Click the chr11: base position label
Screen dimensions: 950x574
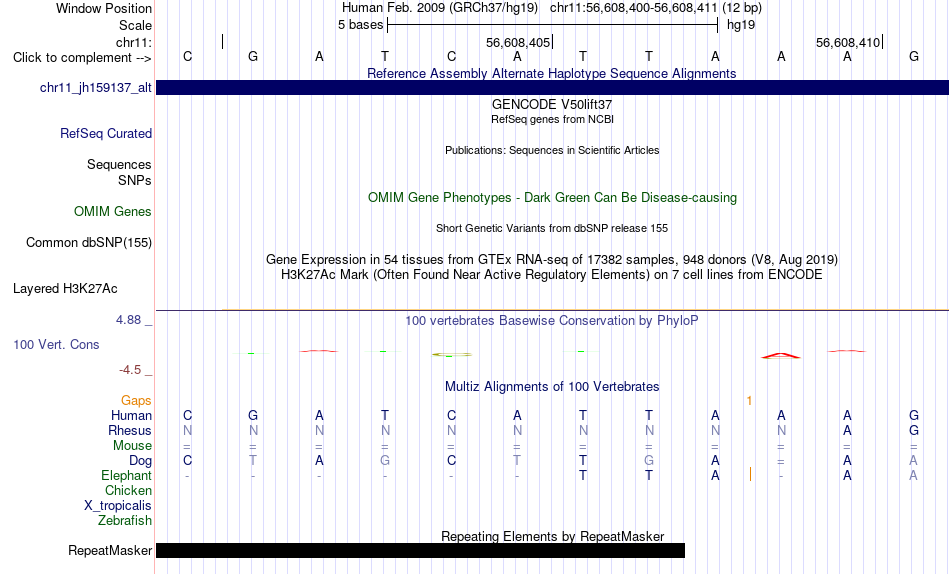point(134,42)
